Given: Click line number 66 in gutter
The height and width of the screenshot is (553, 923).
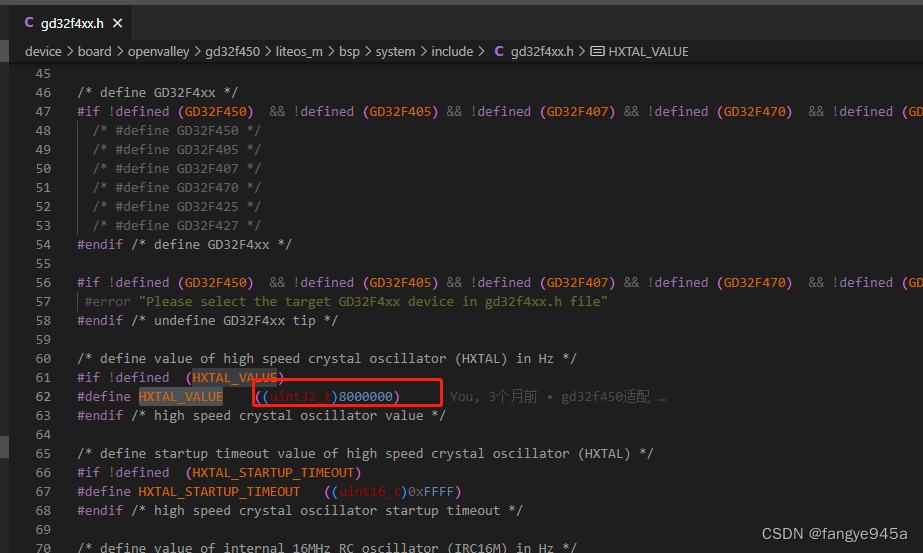Looking at the screenshot, I should (x=43, y=472).
